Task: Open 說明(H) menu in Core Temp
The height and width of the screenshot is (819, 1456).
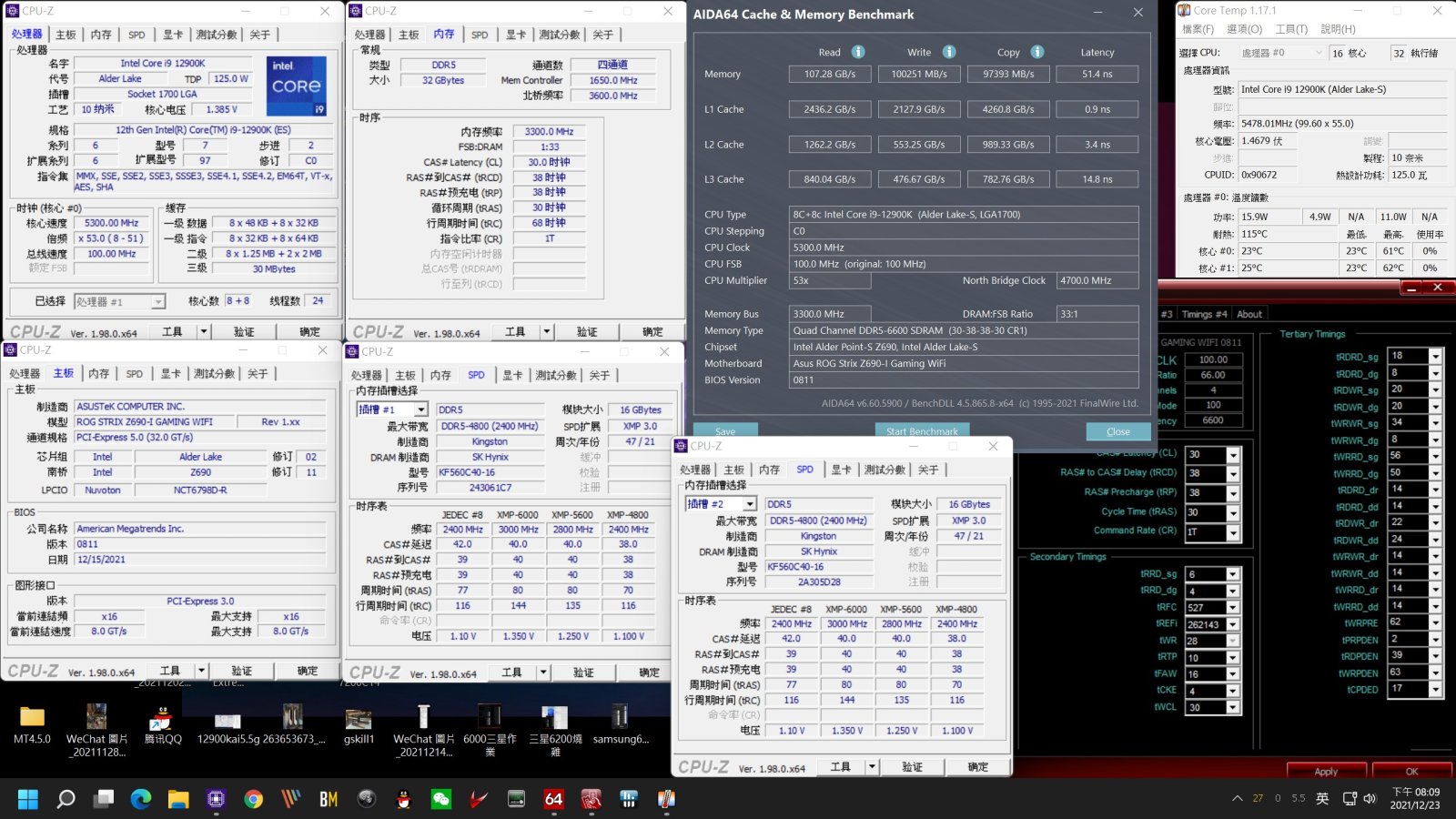Action: (1338, 29)
